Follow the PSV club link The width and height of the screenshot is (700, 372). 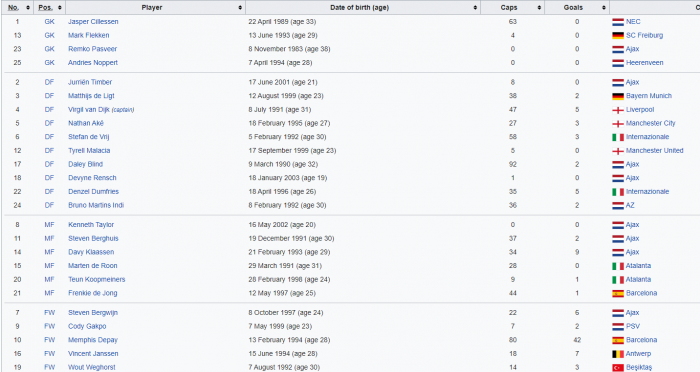633,326
